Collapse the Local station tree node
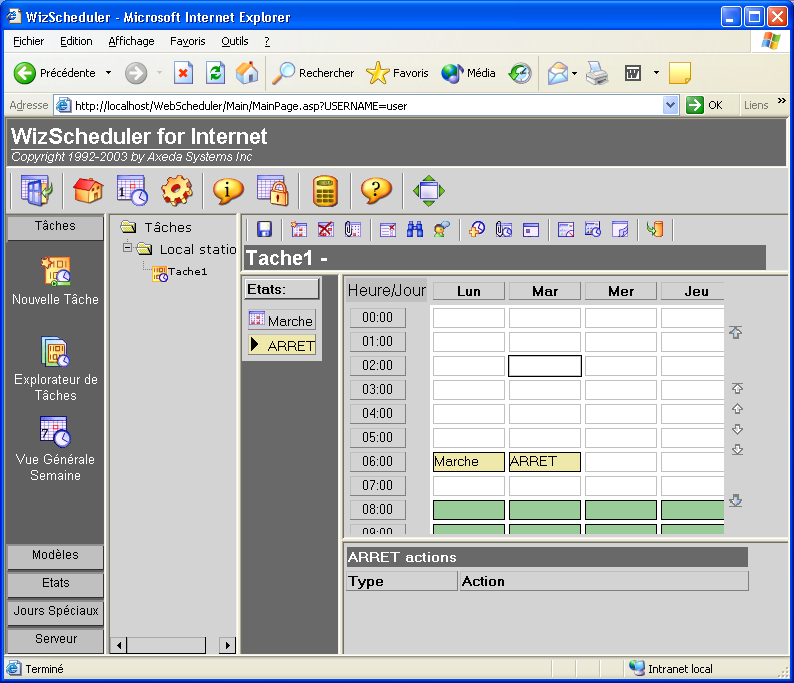794x683 pixels. pyautogui.click(x=128, y=248)
